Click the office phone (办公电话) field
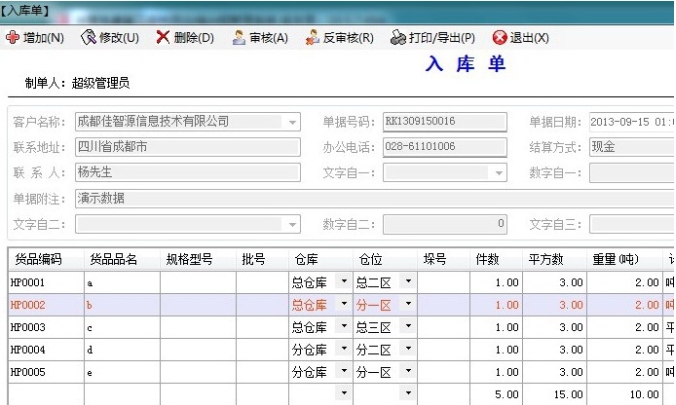This screenshot has height=405, width=676. [446, 147]
